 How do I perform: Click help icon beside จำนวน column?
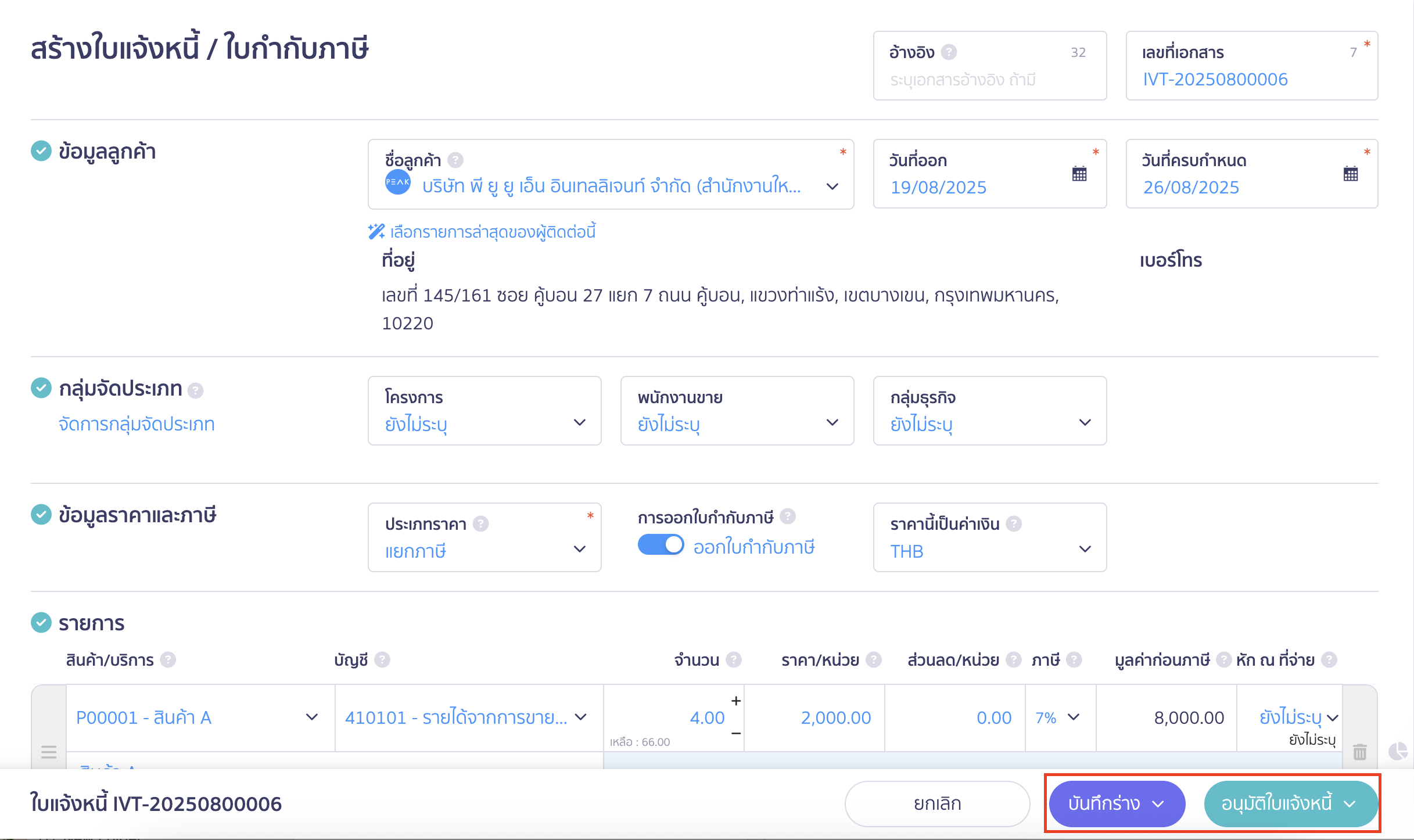[734, 660]
